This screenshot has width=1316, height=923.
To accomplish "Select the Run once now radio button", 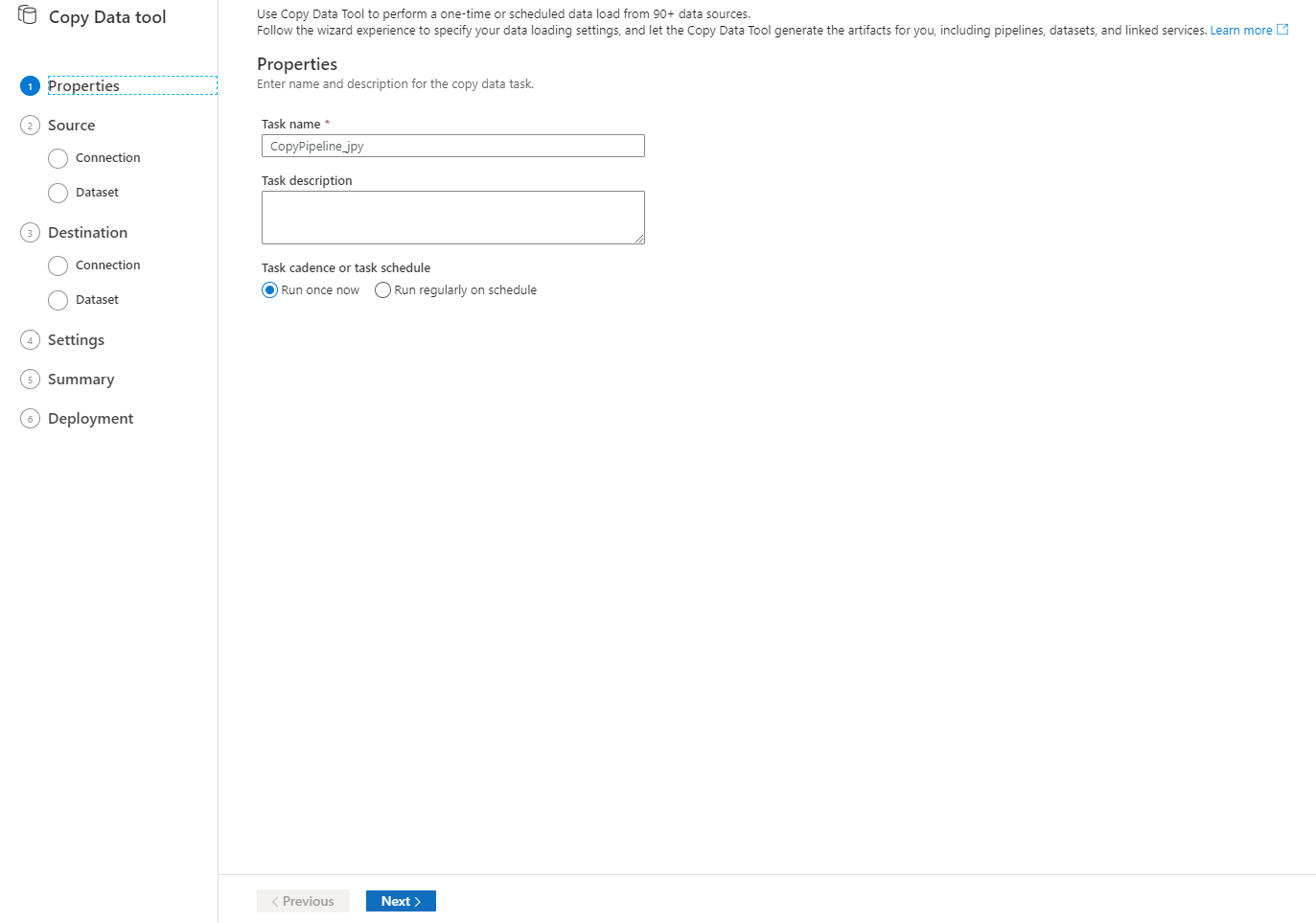I will (x=269, y=290).
